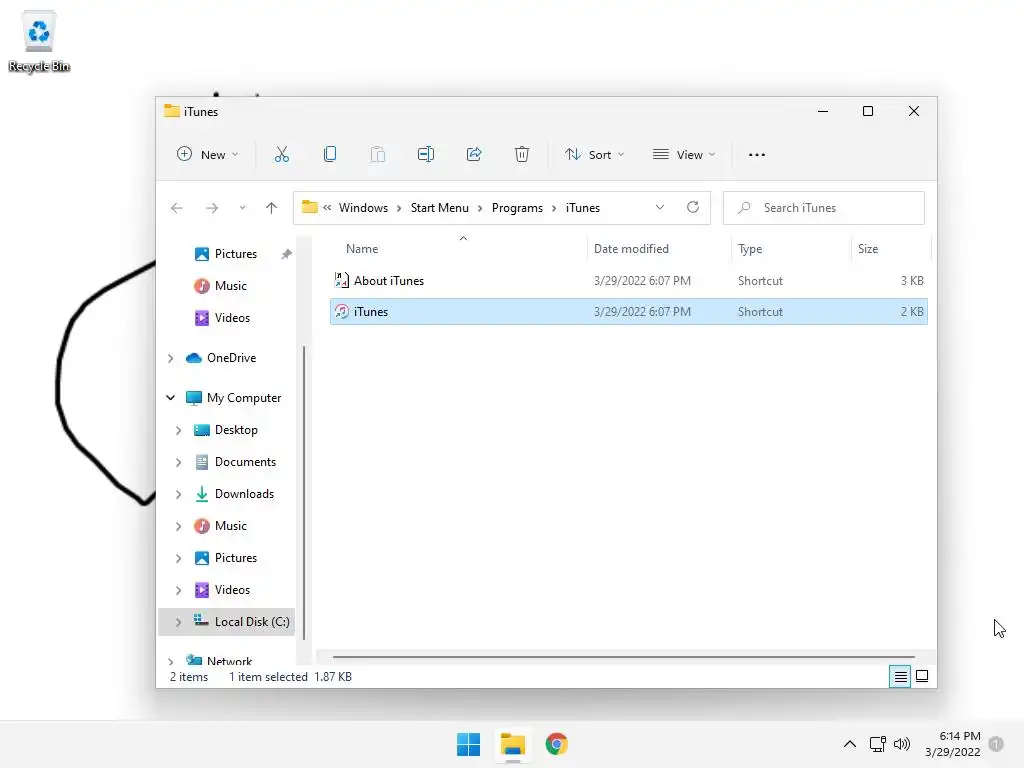
Task: Click File Explorer in the taskbar
Action: coord(513,744)
